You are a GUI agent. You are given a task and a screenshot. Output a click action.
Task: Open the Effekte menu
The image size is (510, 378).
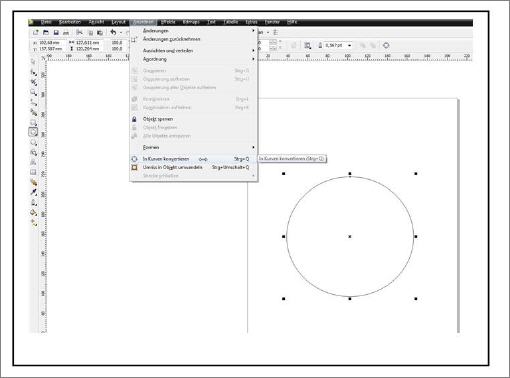click(168, 22)
